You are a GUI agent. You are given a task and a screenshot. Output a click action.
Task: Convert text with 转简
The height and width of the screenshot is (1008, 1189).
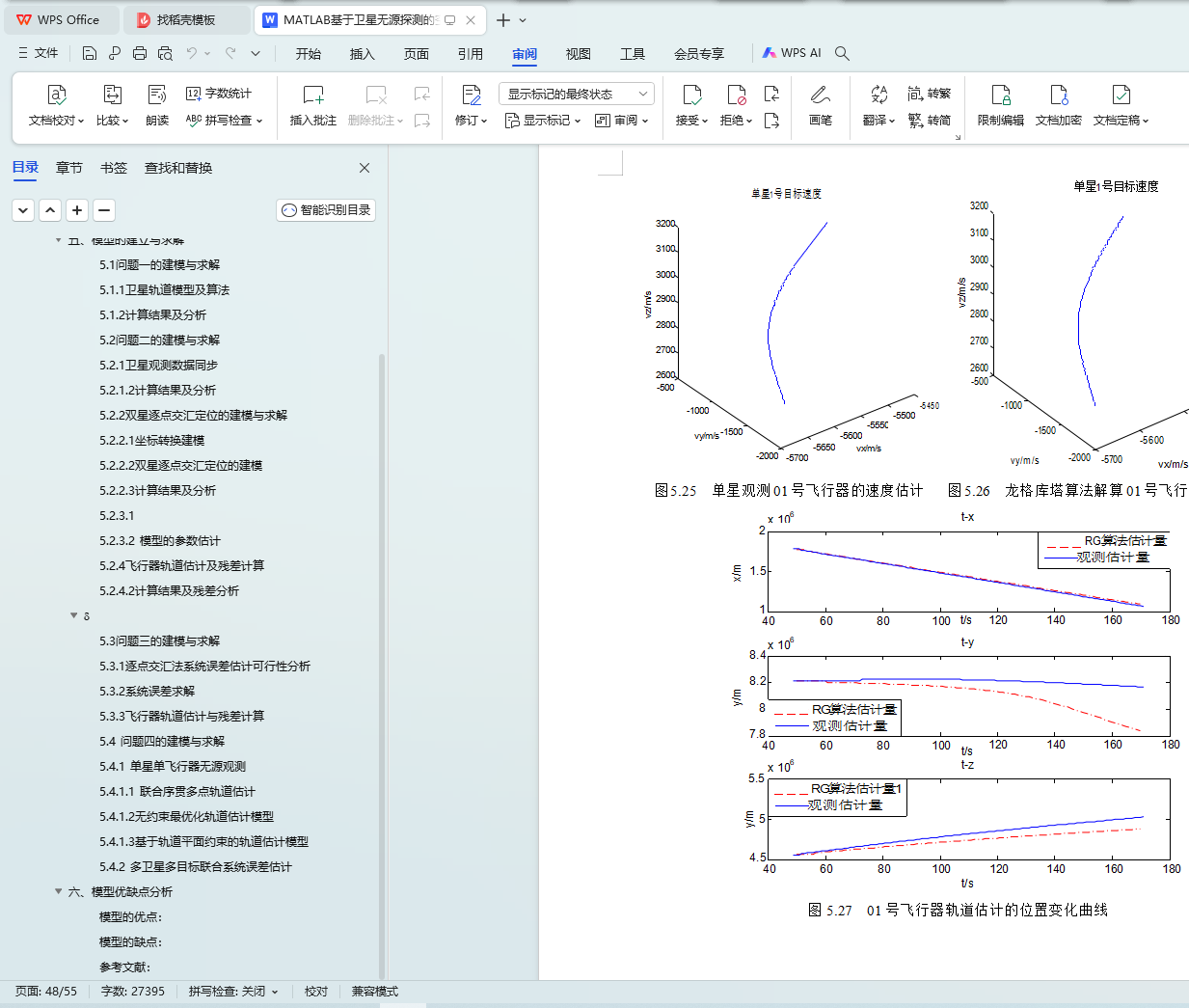coord(930,121)
